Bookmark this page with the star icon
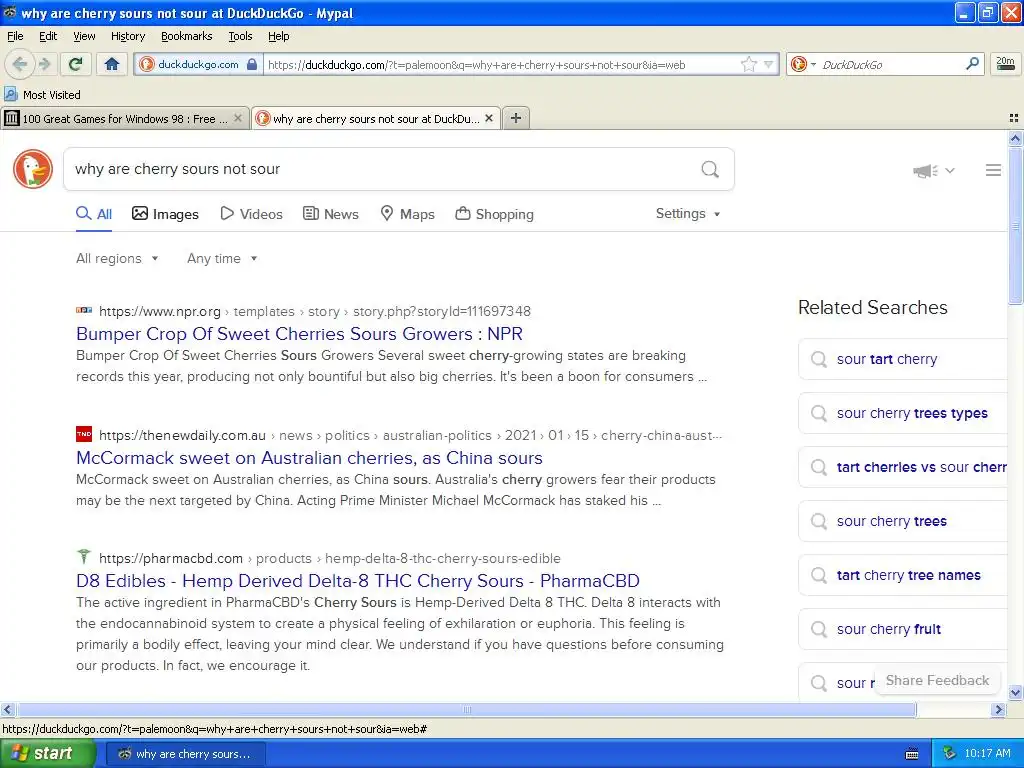 pyautogui.click(x=748, y=64)
